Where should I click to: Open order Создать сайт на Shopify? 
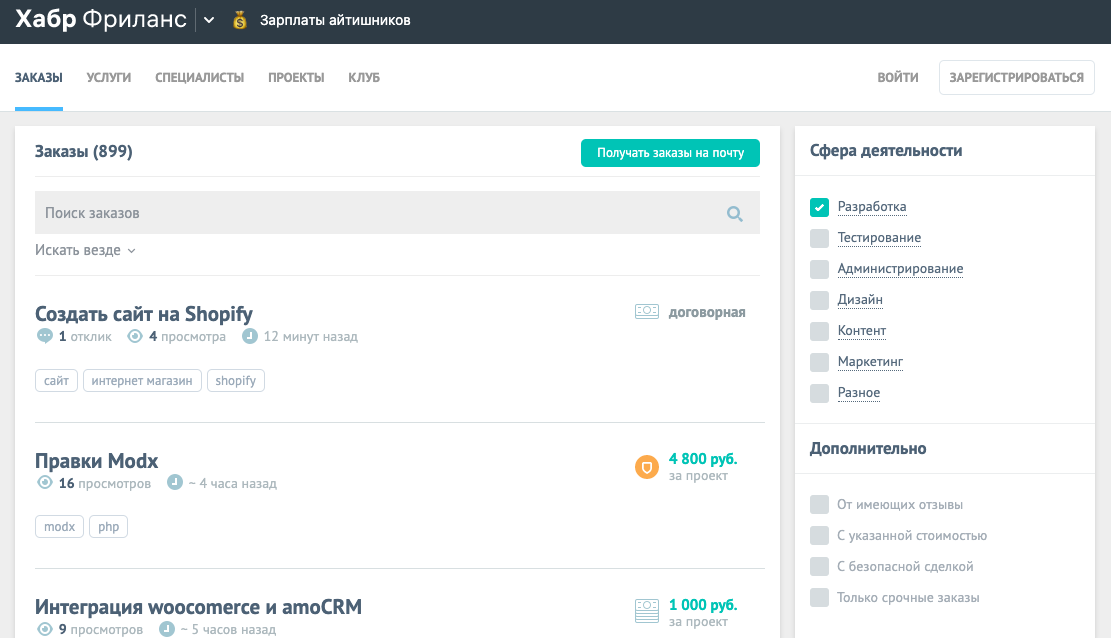click(x=144, y=313)
